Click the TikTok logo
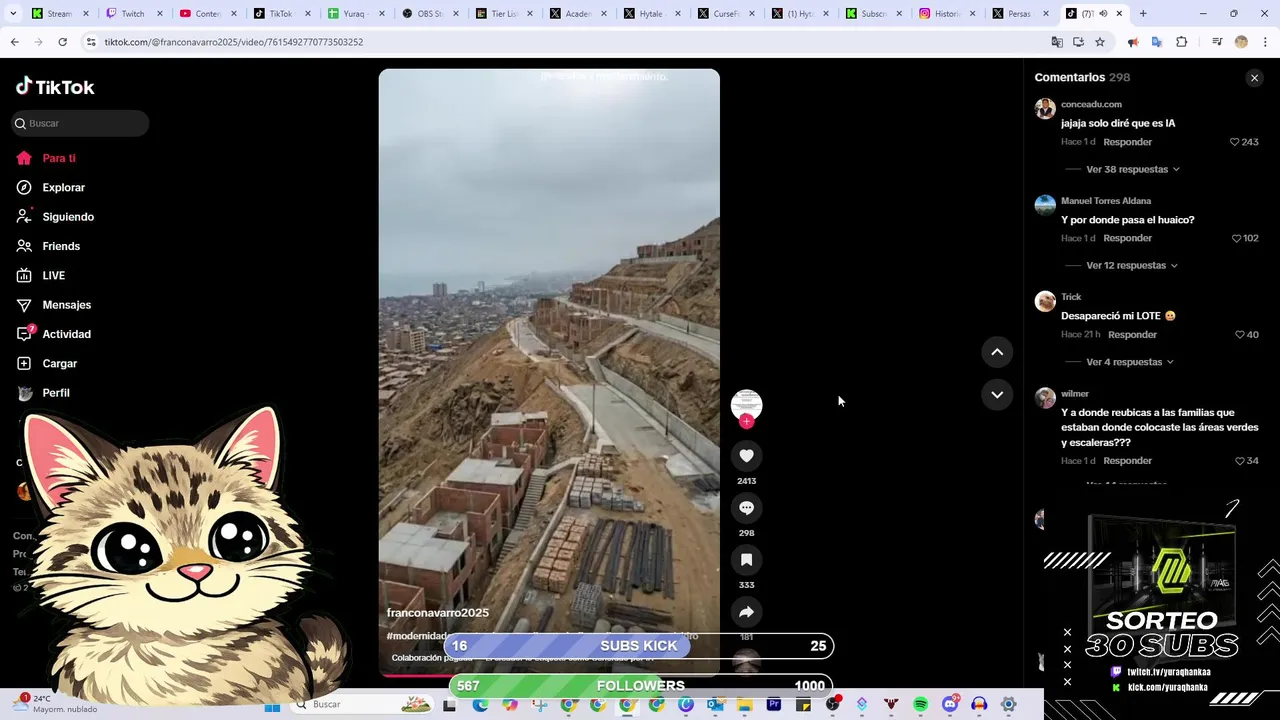Image resolution: width=1280 pixels, height=720 pixels. tap(55, 87)
